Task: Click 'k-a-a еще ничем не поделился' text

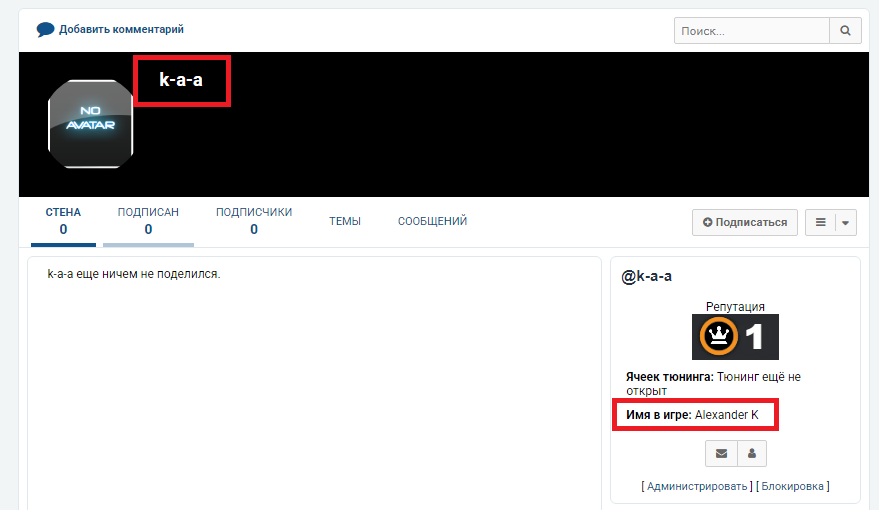Action: coord(134,274)
